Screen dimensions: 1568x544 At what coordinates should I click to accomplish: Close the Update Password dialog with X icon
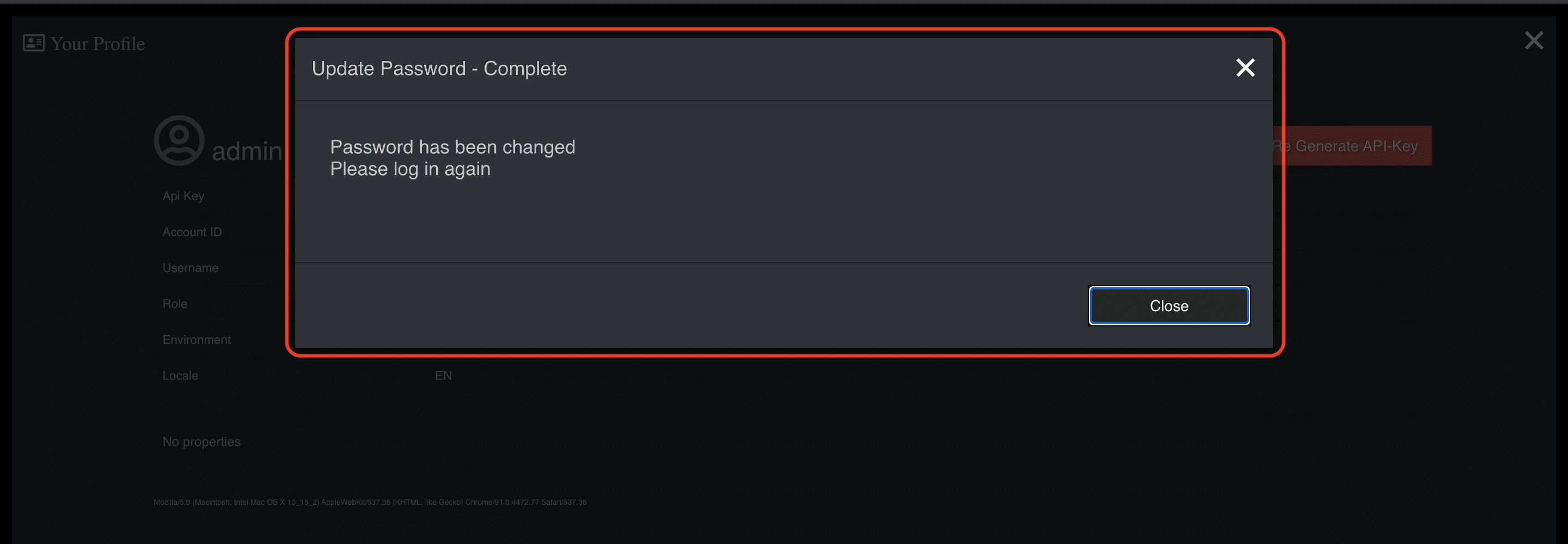coord(1245,67)
